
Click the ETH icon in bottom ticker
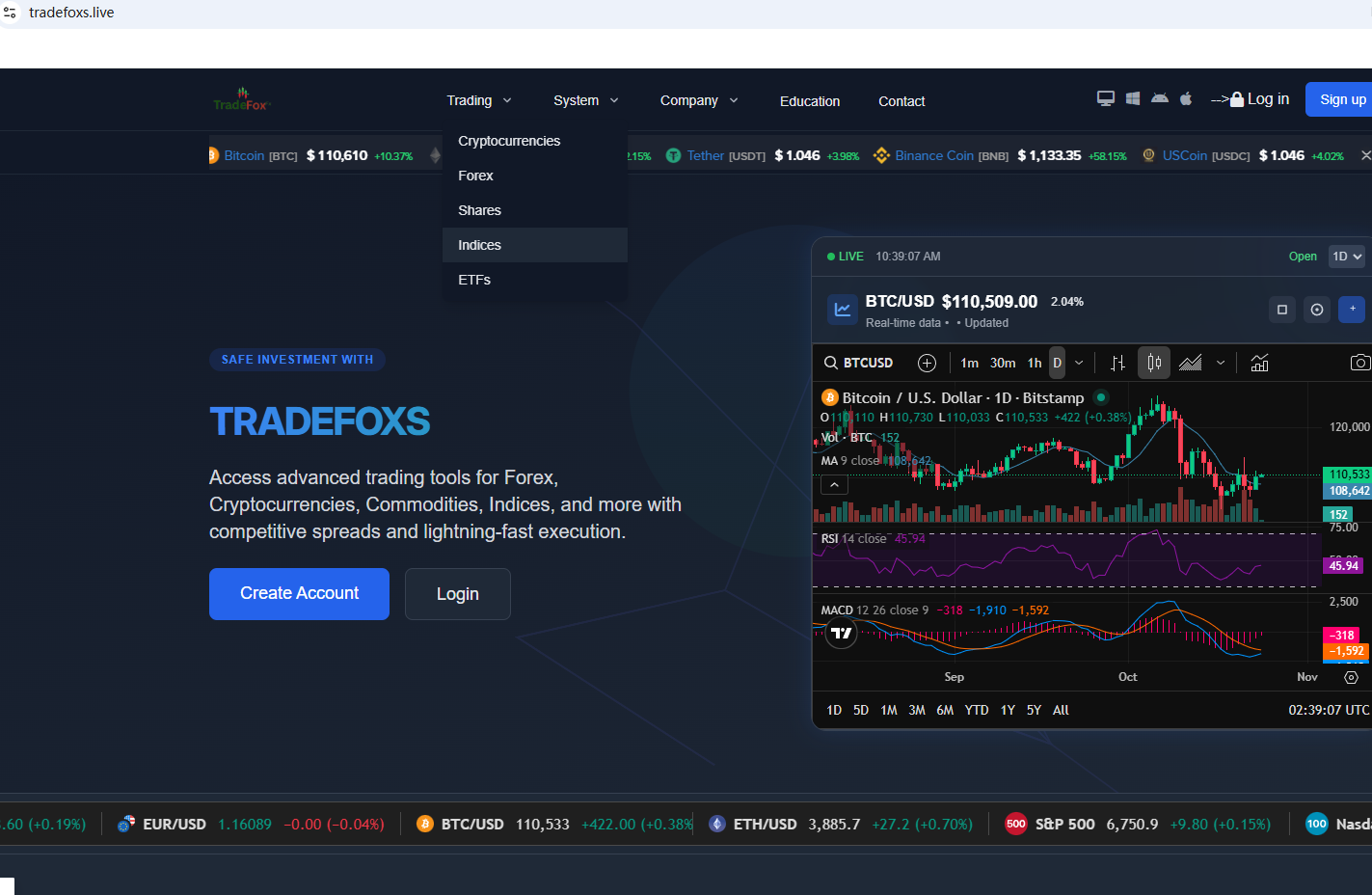click(x=716, y=824)
